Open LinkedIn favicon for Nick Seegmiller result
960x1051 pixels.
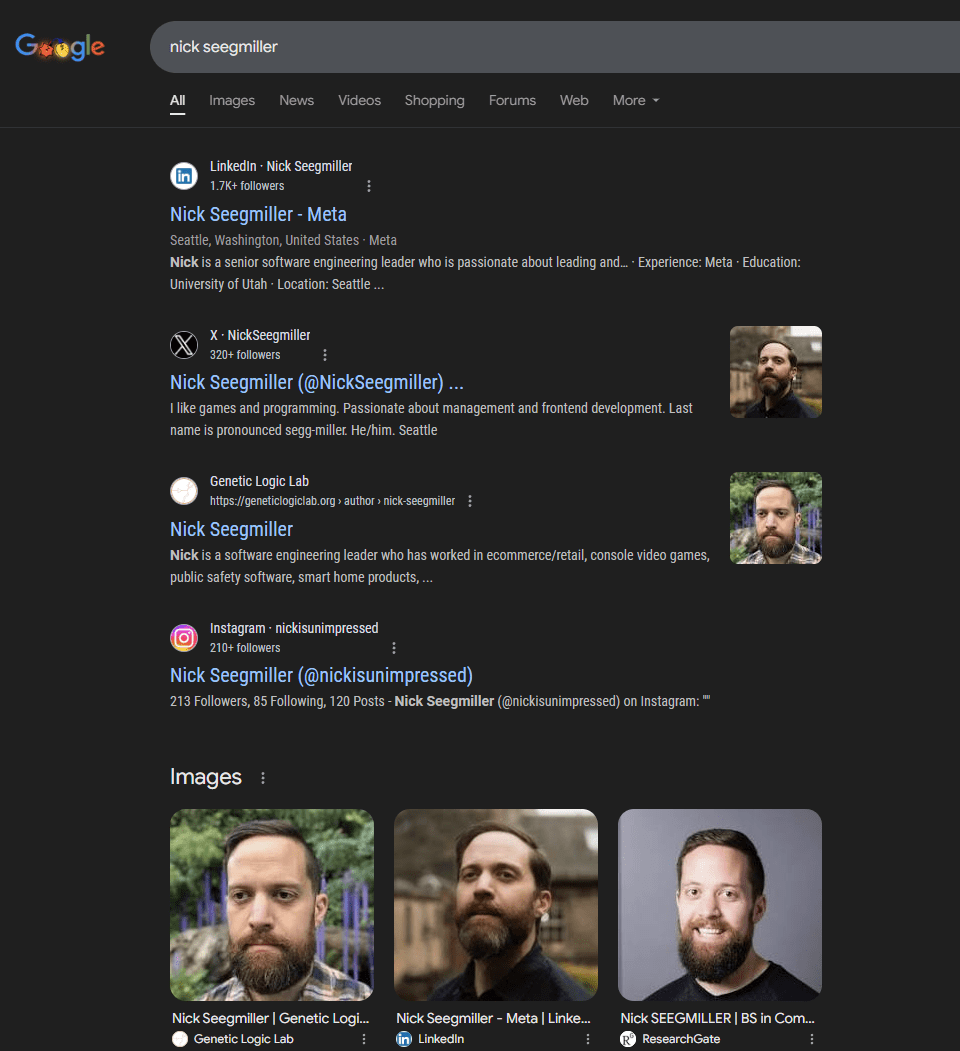184,176
